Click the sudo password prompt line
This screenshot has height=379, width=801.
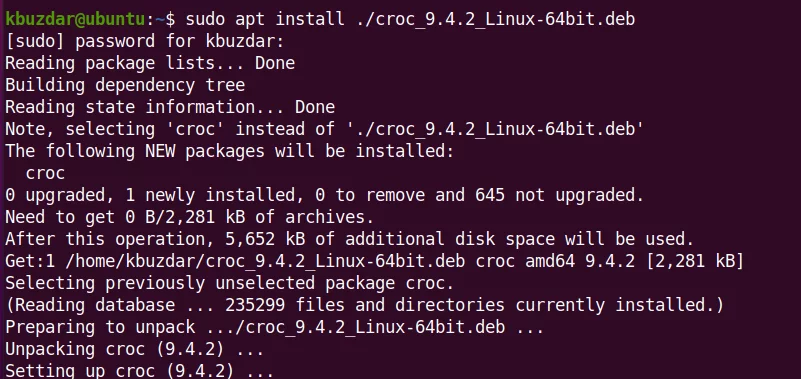(145, 41)
